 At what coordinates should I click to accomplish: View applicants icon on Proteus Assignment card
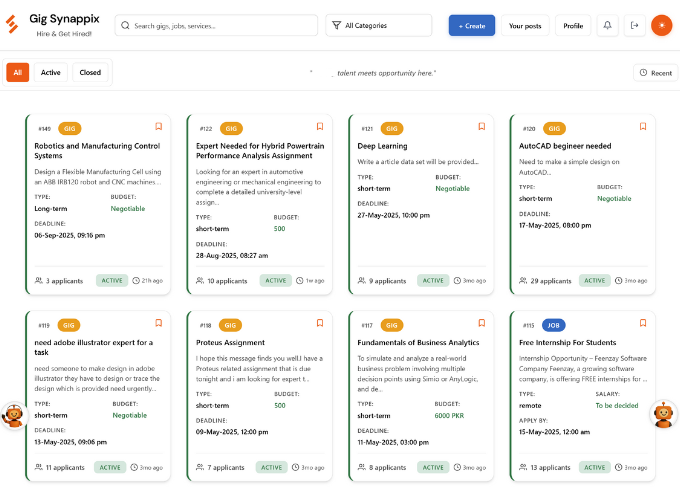pyautogui.click(x=200, y=467)
